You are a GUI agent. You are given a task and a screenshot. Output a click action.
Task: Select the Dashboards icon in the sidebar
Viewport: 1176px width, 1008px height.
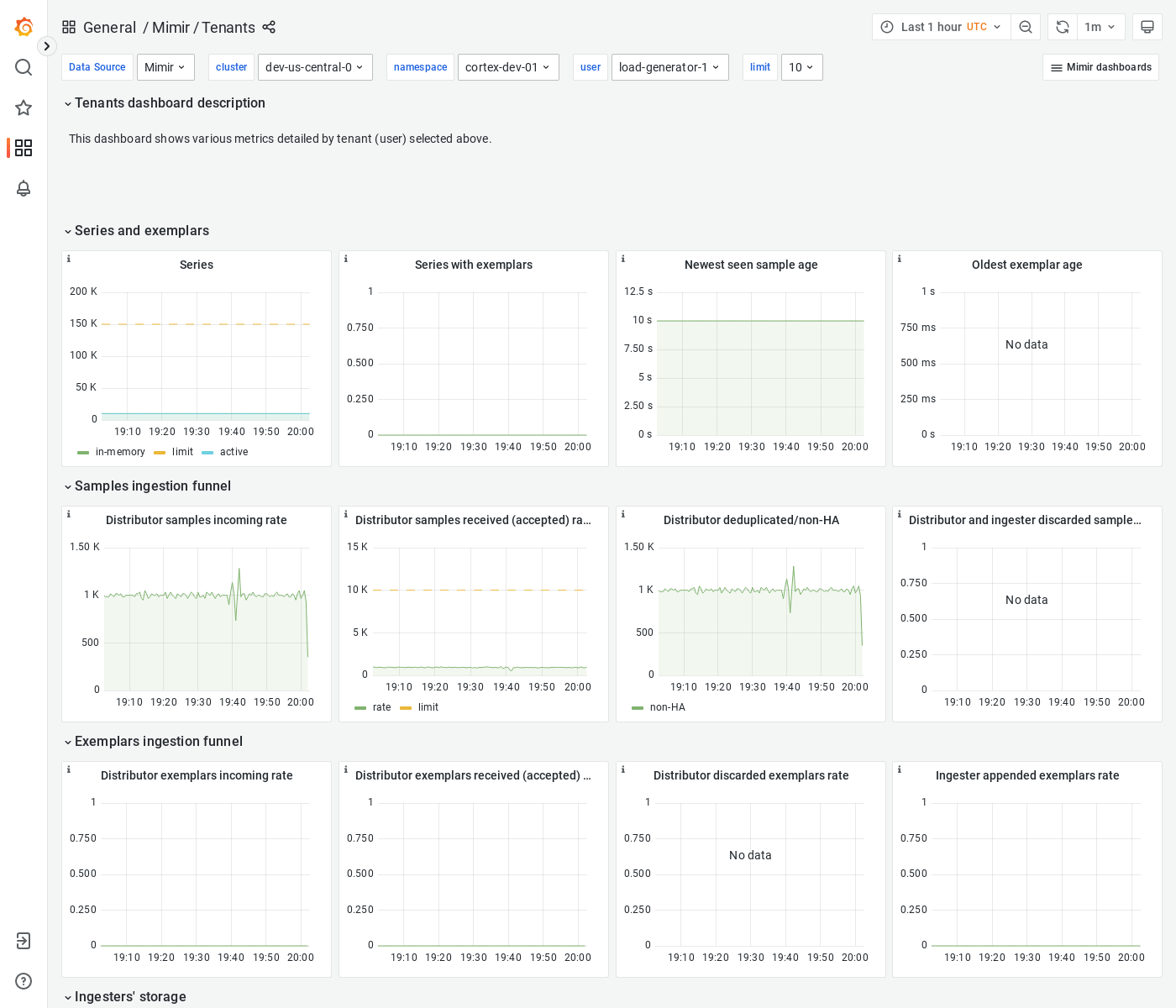point(24,148)
